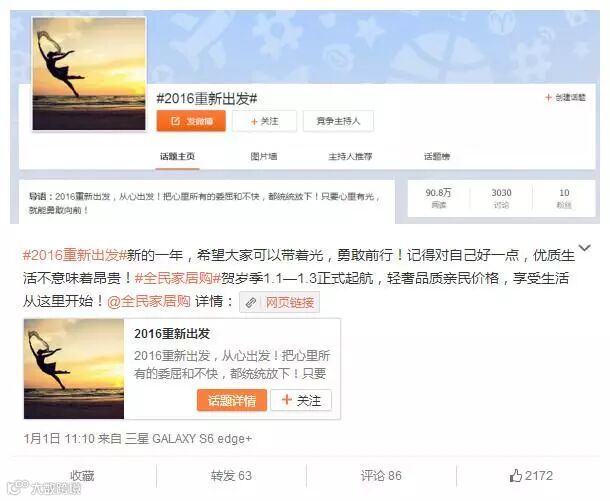Open 评论 86 comments

(x=381, y=475)
